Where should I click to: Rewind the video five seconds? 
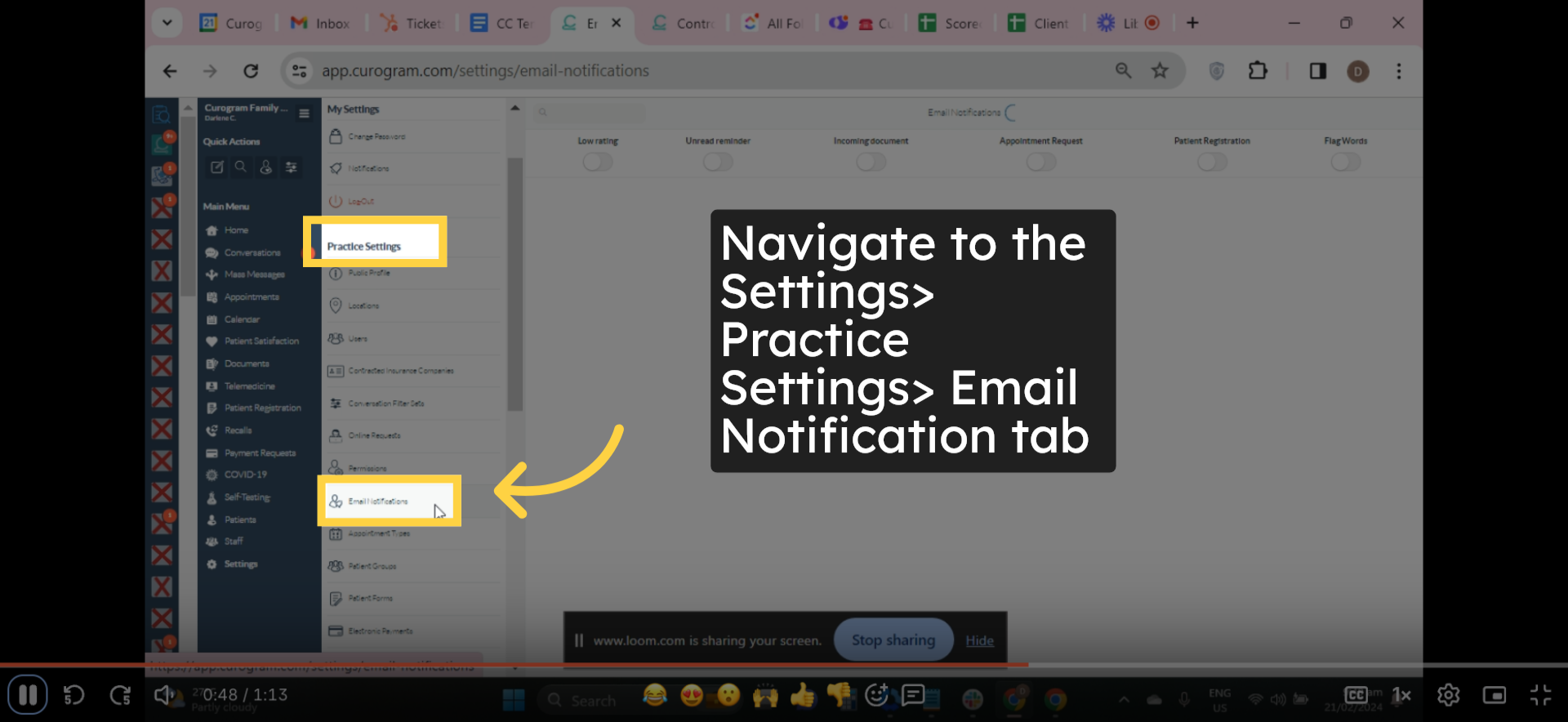[x=73, y=695]
